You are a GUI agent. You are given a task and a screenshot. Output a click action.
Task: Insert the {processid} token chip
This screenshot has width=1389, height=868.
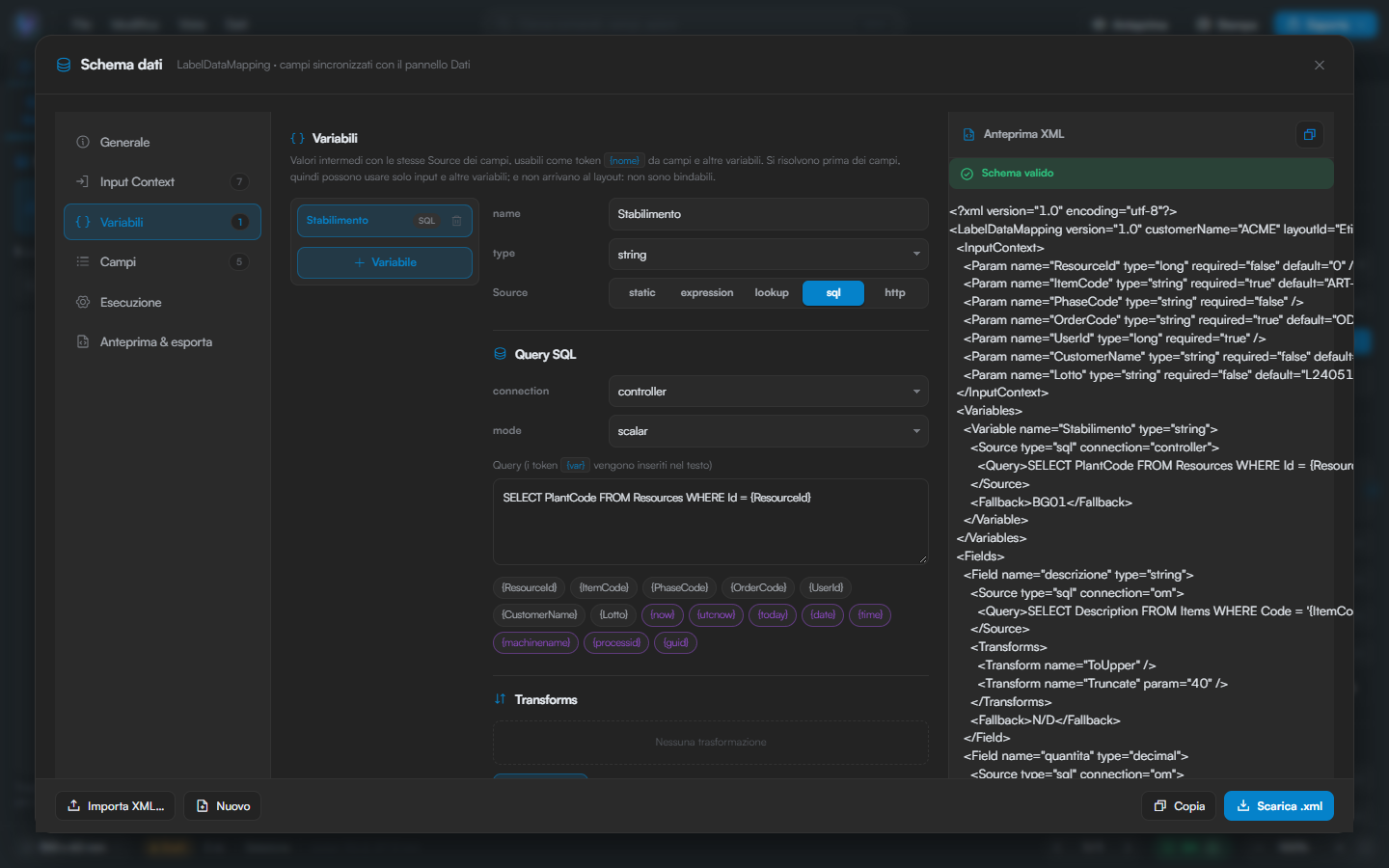616,643
